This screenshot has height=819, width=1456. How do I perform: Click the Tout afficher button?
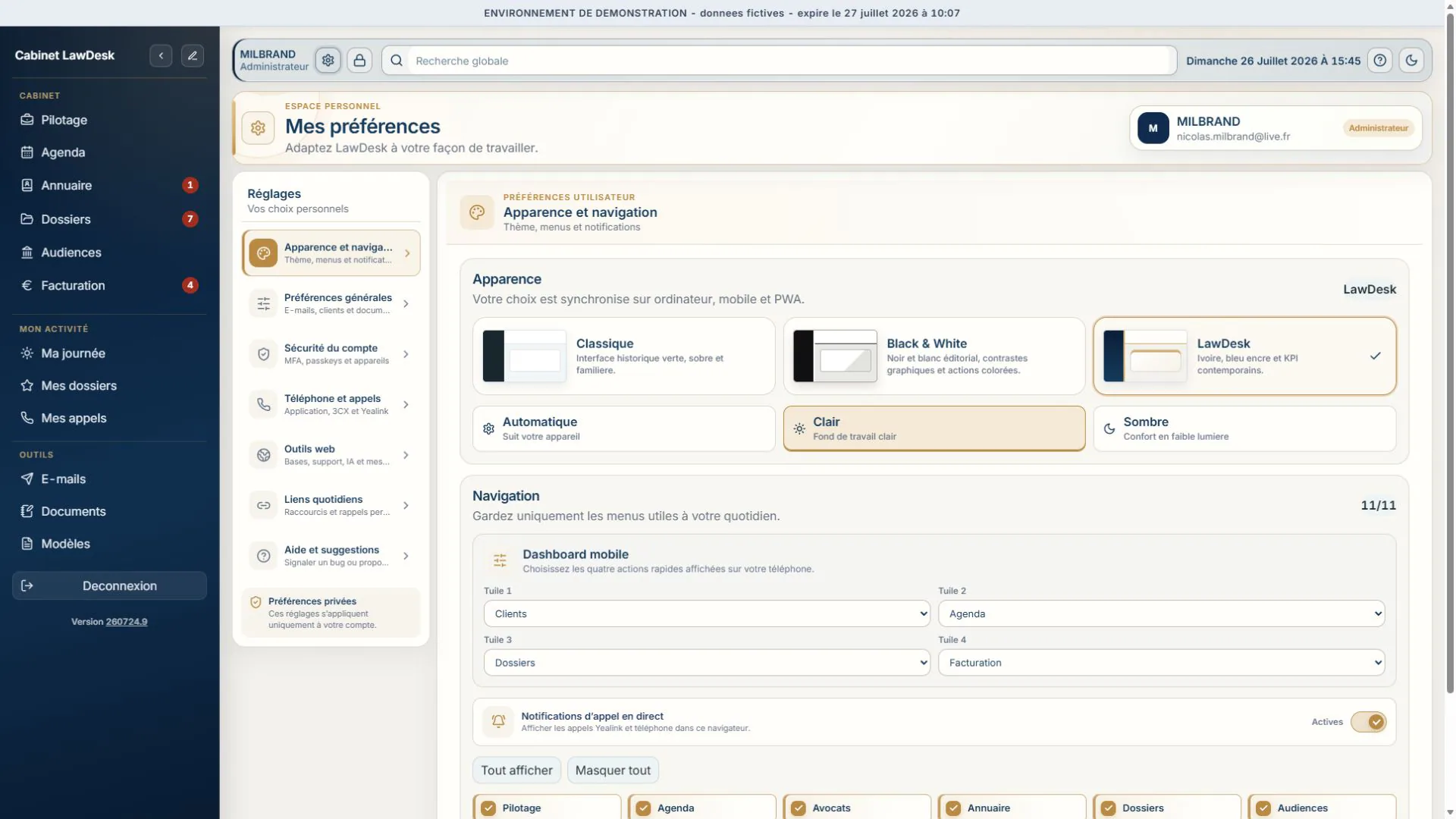click(516, 770)
